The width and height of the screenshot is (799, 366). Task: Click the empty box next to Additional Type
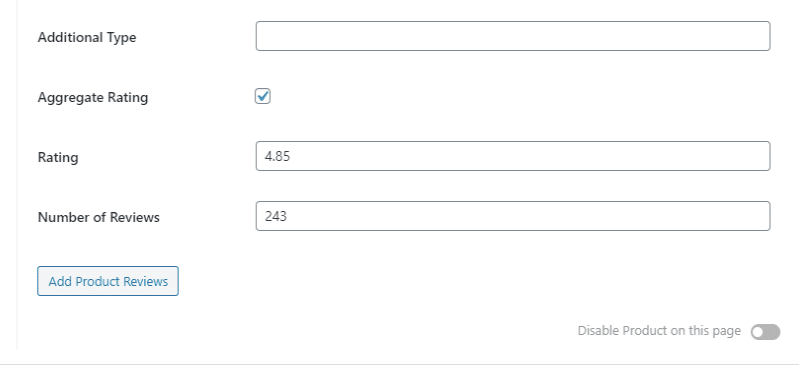click(x=513, y=36)
